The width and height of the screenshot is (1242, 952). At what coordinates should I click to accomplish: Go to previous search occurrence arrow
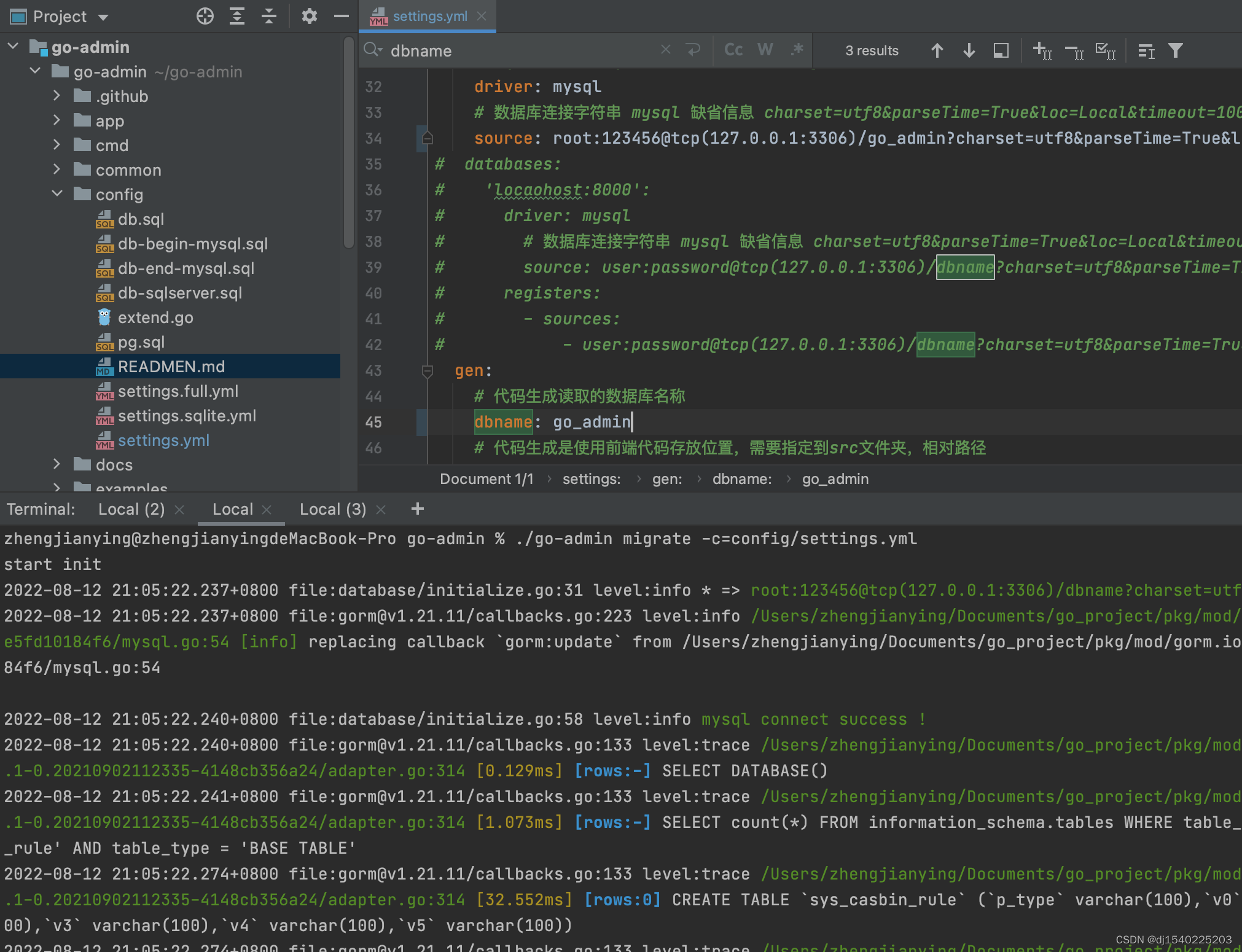click(937, 50)
